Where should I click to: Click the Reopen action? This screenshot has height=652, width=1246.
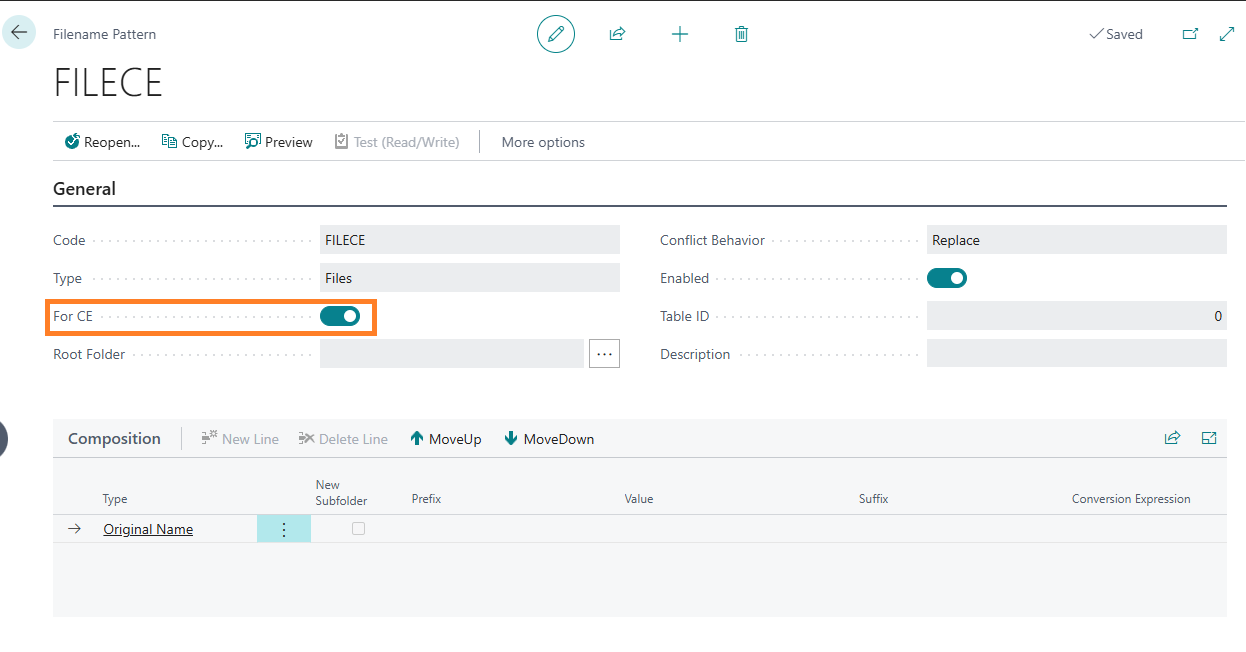click(102, 142)
